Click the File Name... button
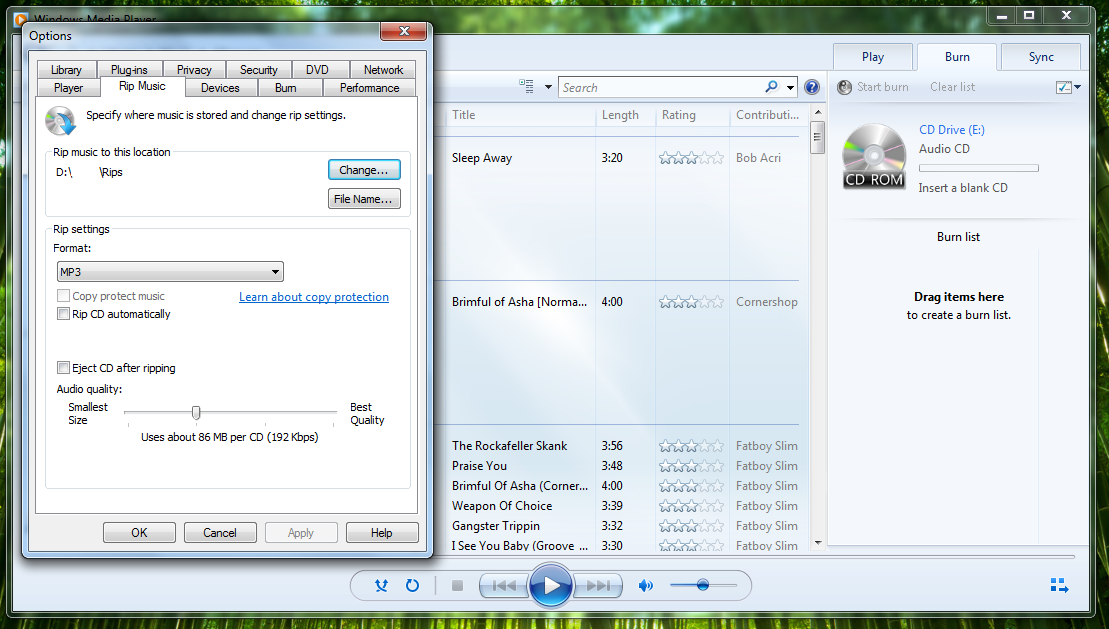Viewport: 1109px width, 629px height. tap(364, 199)
